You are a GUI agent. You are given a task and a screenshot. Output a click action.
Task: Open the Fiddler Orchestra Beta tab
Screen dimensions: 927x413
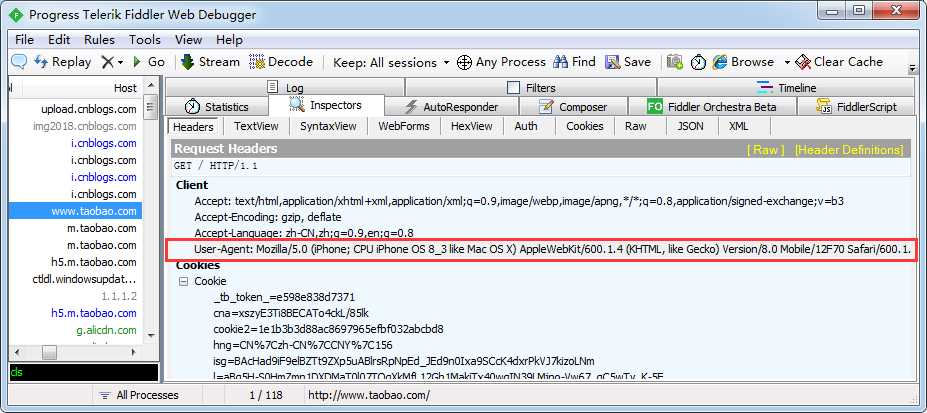click(712, 107)
